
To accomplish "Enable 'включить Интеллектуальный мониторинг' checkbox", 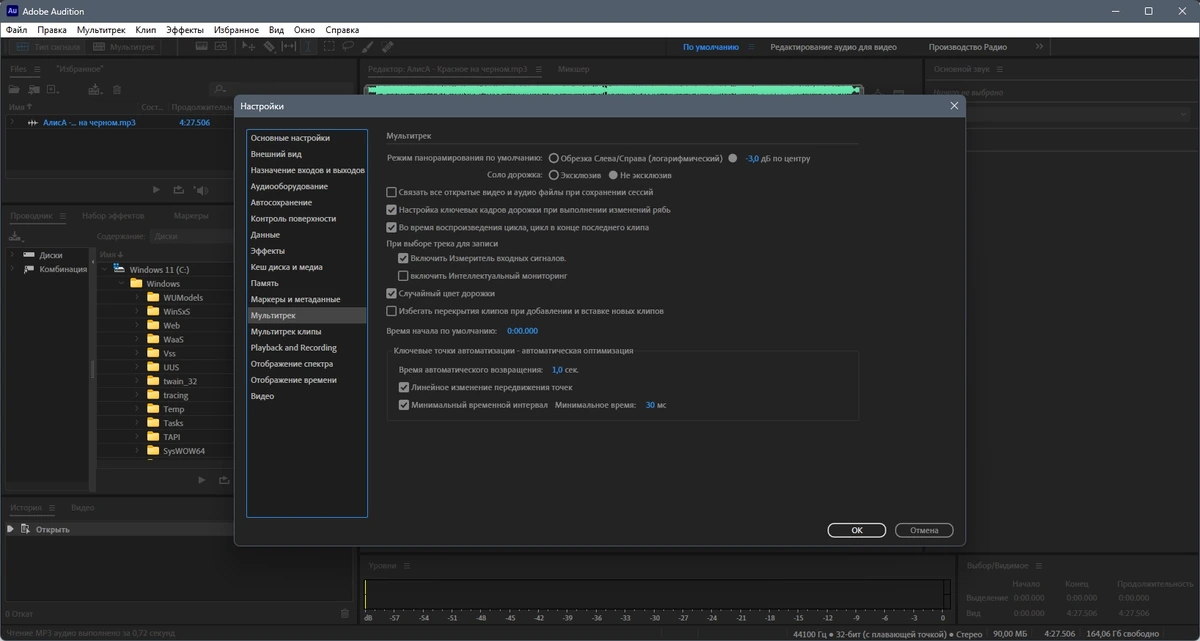I will click(x=403, y=275).
